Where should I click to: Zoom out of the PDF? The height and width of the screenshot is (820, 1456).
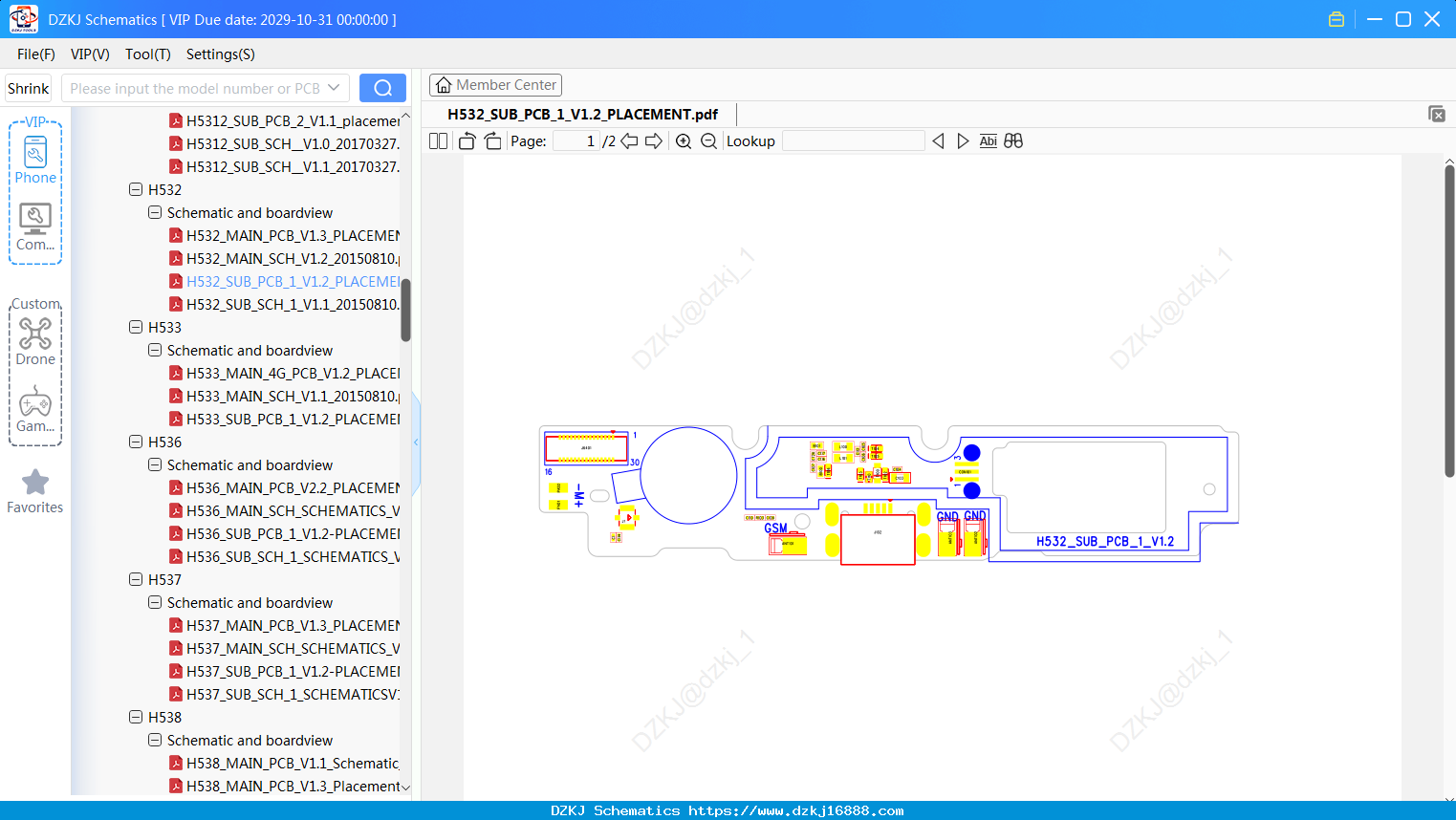pos(708,141)
